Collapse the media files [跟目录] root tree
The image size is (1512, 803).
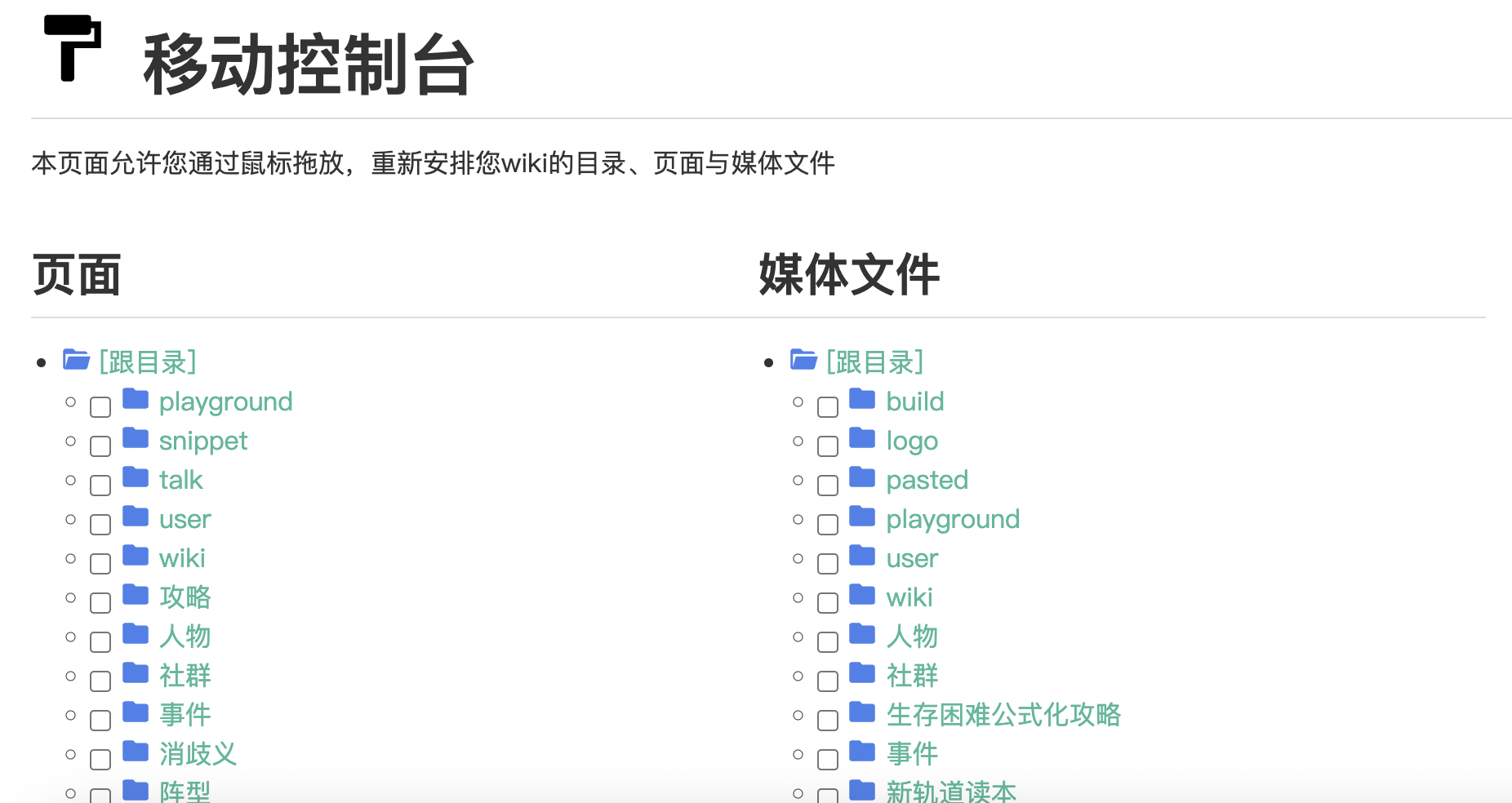[874, 362]
